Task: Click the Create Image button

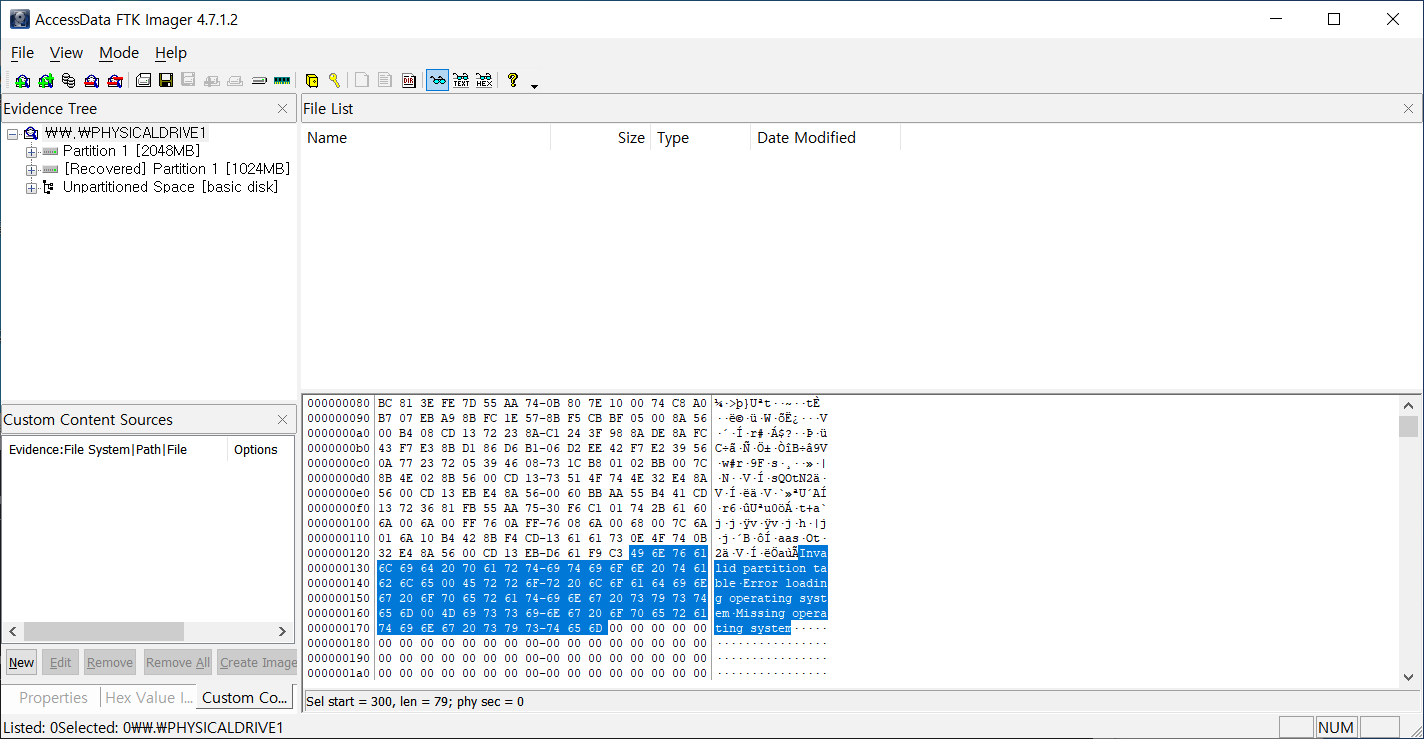Action: click(258, 662)
